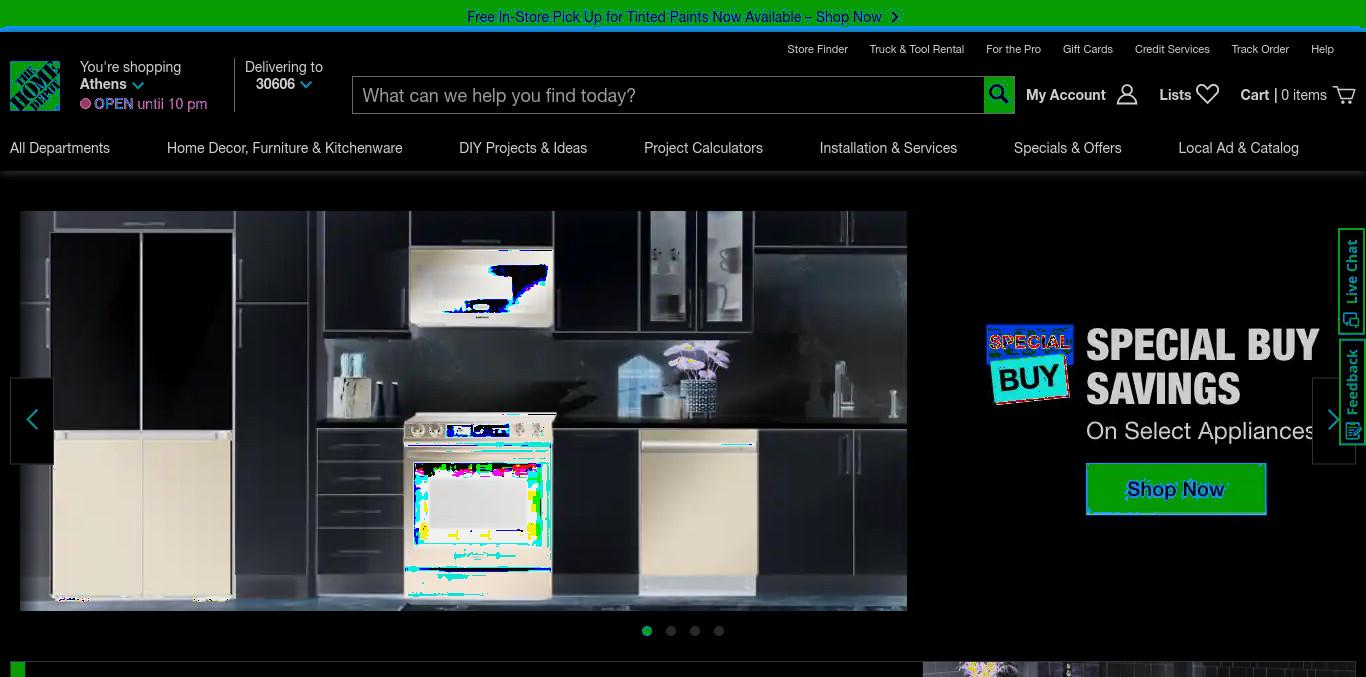1366x677 pixels.
Task: Click the green search magnifier button
Action: 999,95
